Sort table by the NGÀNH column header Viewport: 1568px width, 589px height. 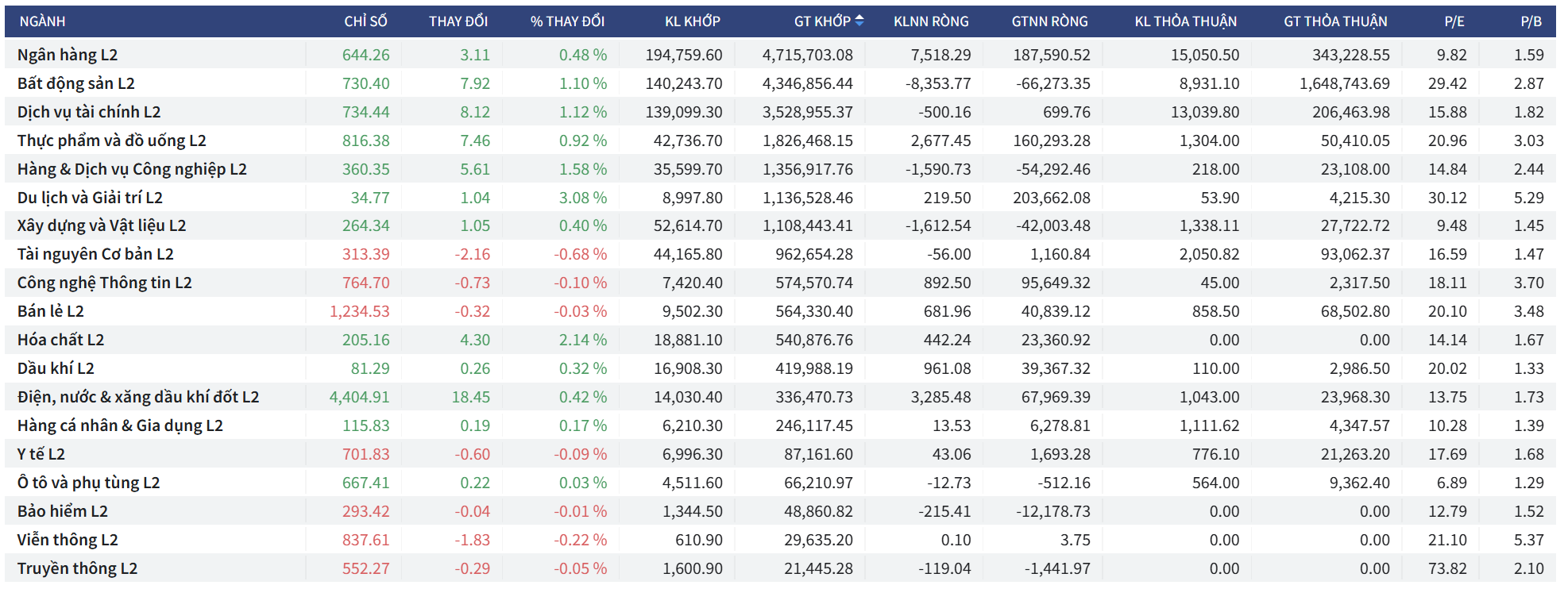click(x=42, y=21)
